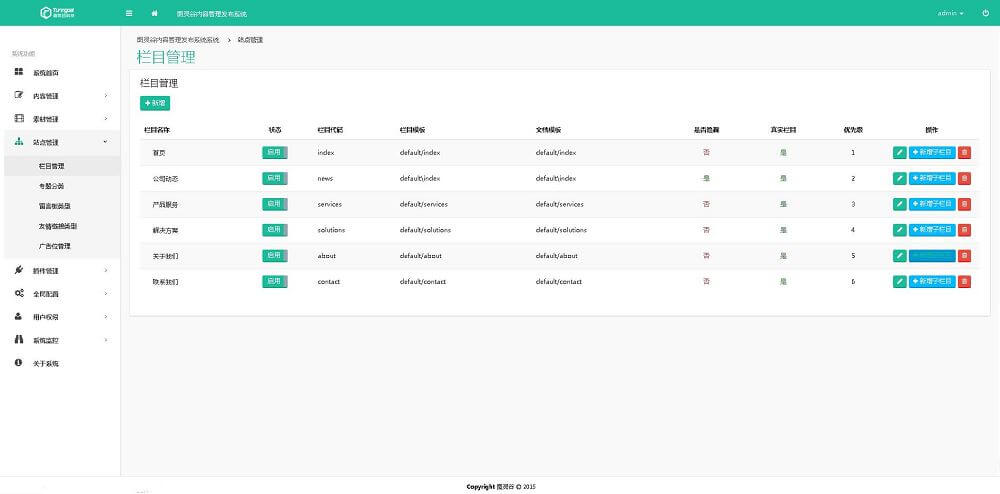Toggle the 启用 status switch for services row
This screenshot has width=1000, height=494.
click(274, 204)
